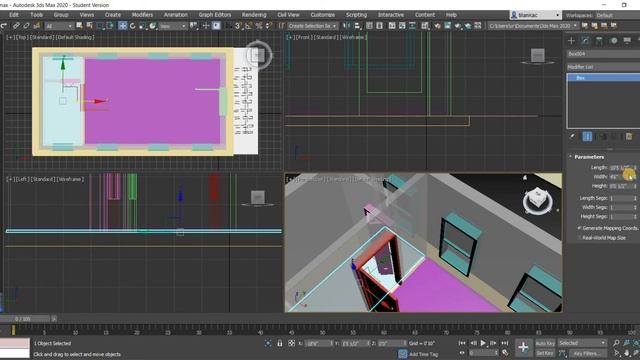Click the time slider 0 / 100 handle

click(25, 319)
